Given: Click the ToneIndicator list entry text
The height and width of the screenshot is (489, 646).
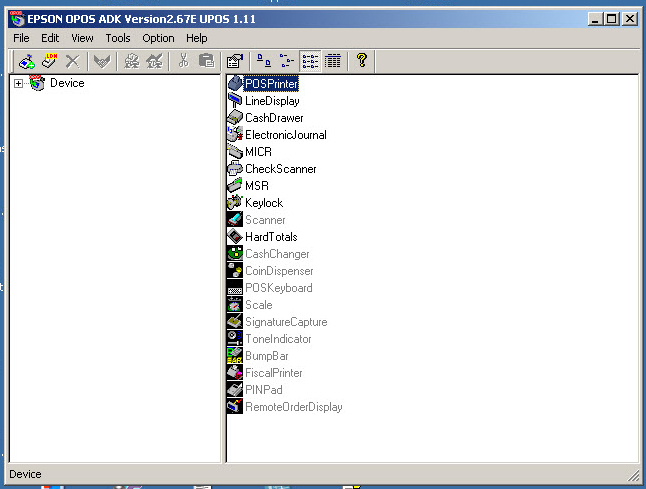Looking at the screenshot, I should point(279,339).
